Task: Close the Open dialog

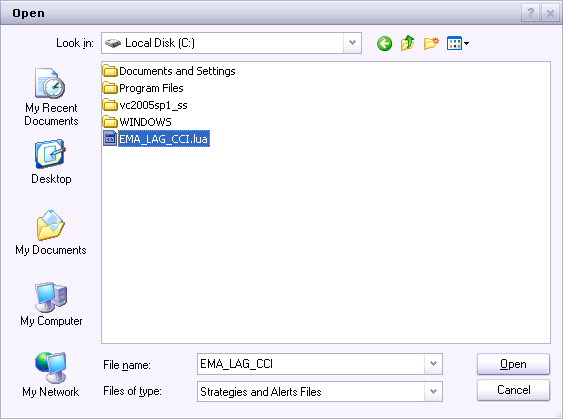Action: pos(550,13)
